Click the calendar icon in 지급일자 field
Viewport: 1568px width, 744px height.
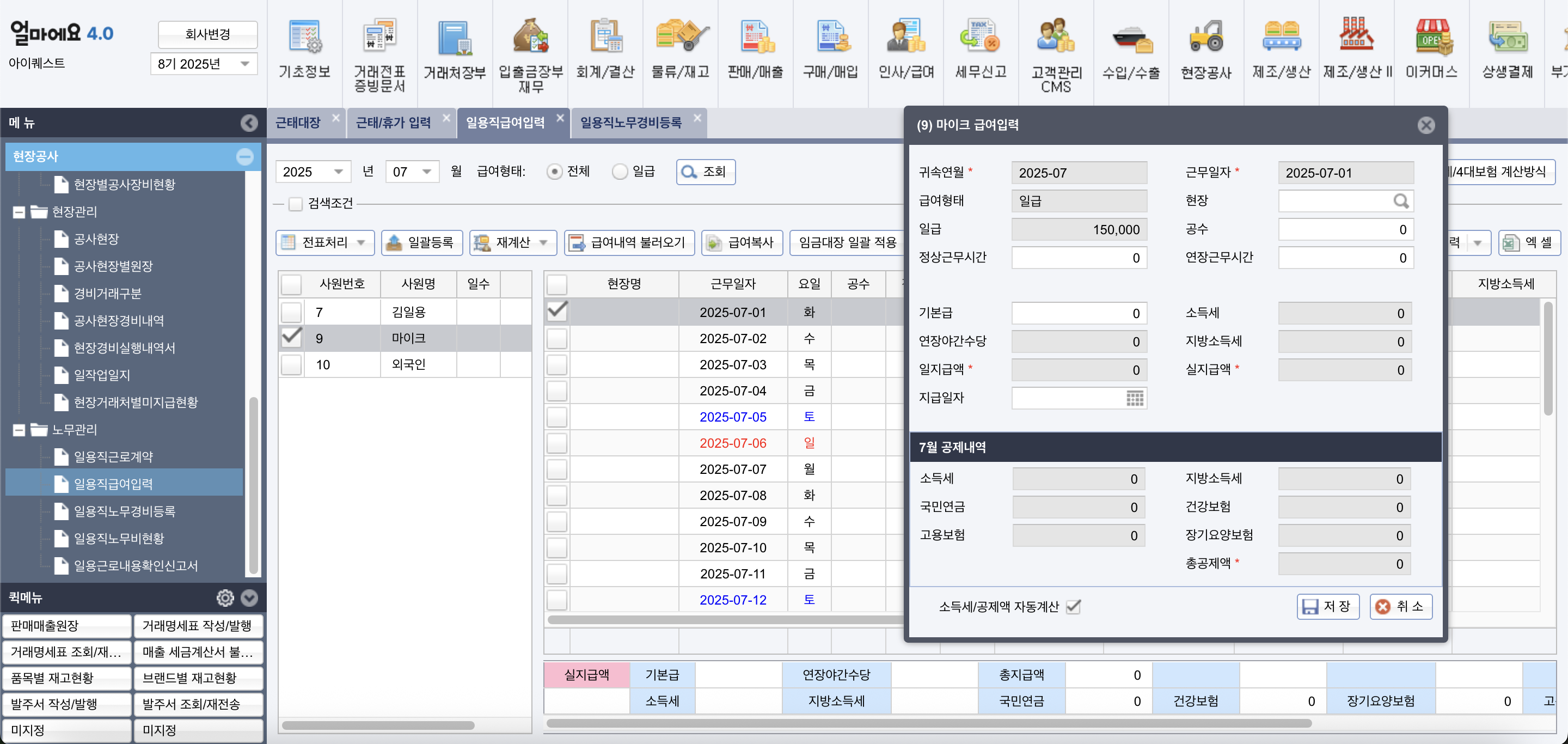point(1134,399)
